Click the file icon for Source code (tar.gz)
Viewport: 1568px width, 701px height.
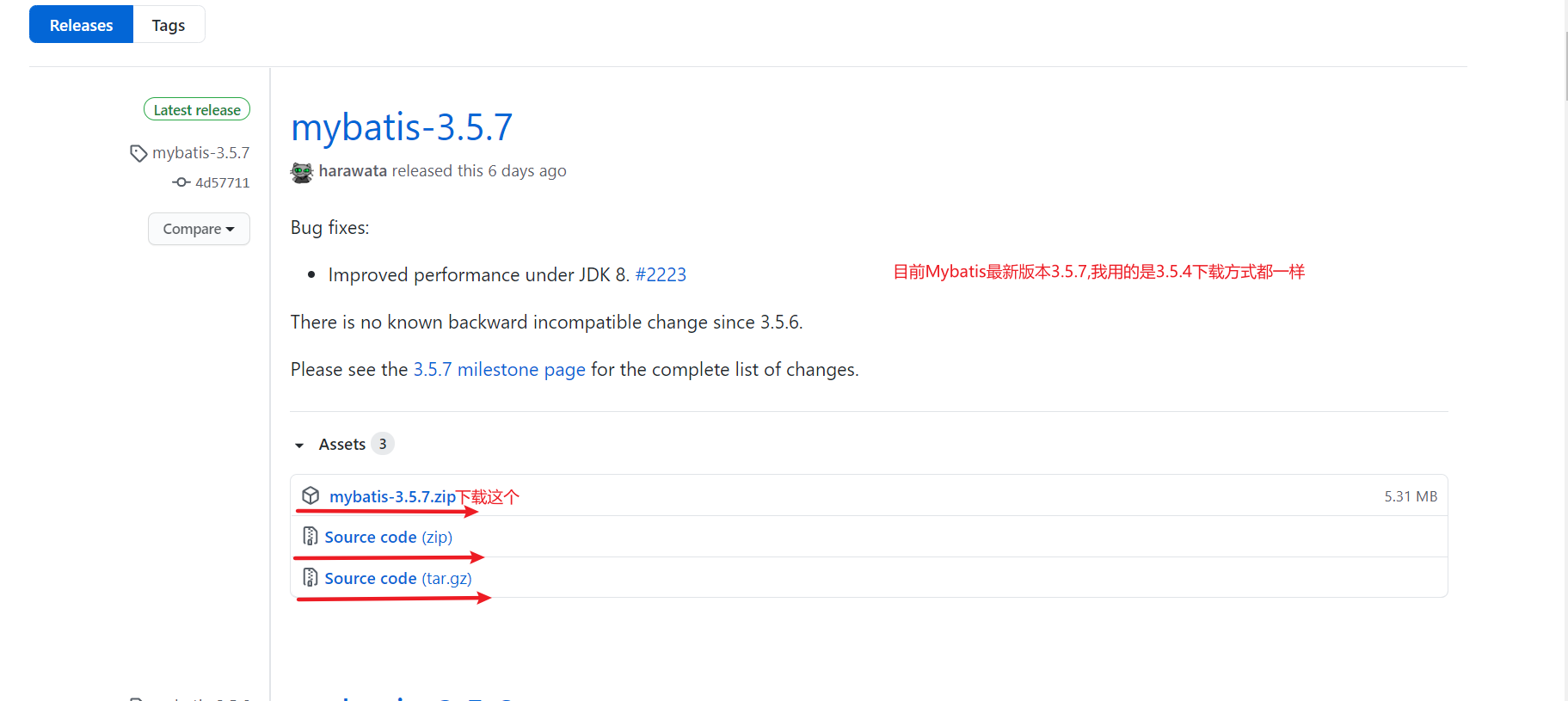coord(311,577)
